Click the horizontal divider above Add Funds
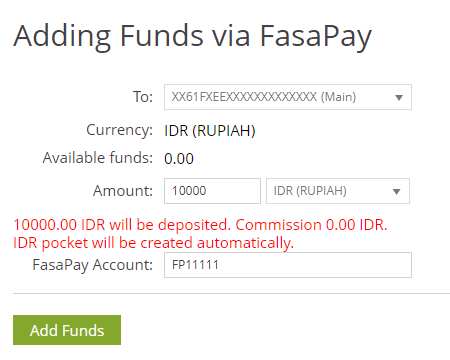Viewport: 450px width, 360px height. click(231, 294)
